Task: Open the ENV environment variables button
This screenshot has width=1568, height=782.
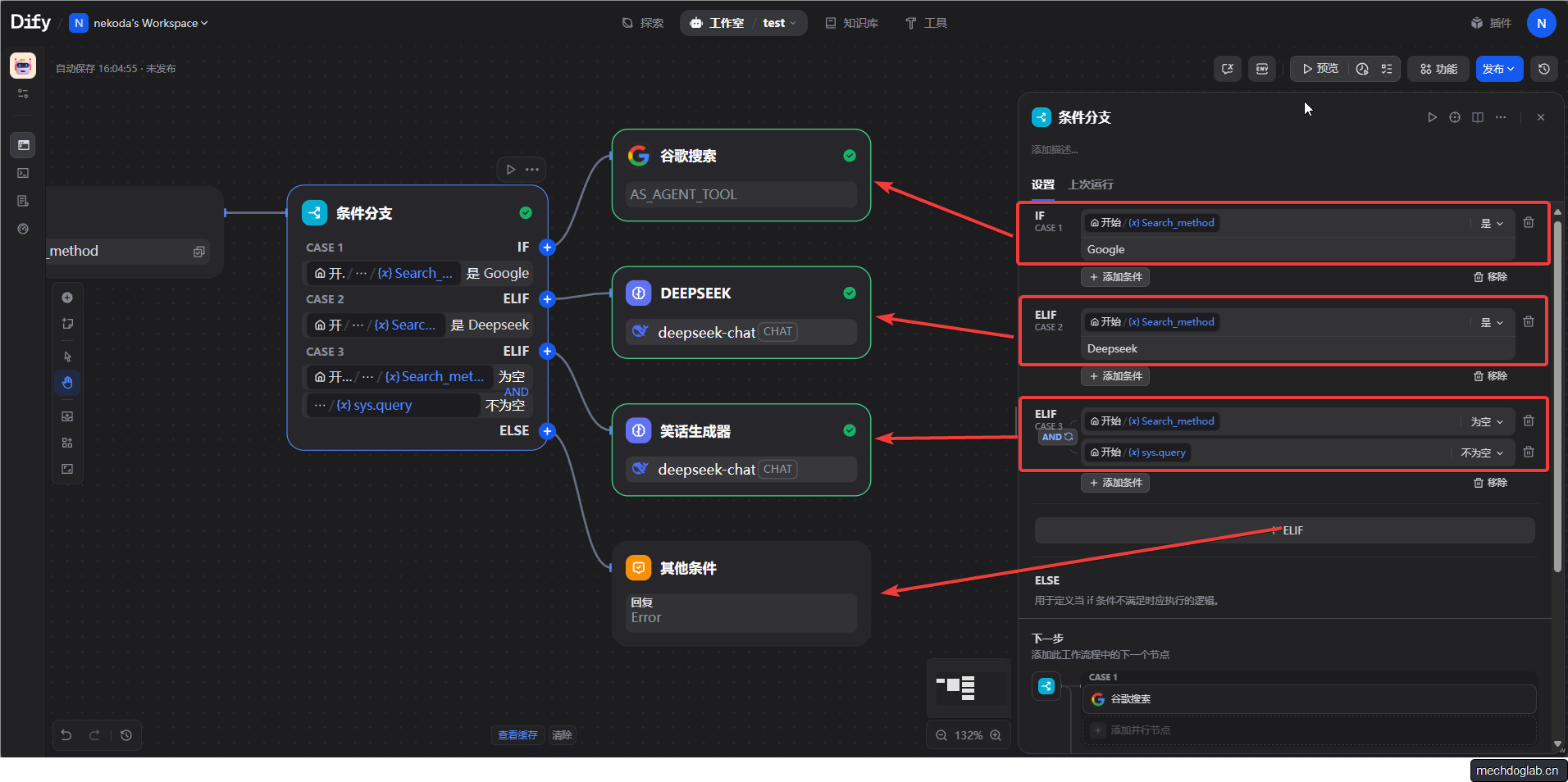Action: pos(1262,69)
